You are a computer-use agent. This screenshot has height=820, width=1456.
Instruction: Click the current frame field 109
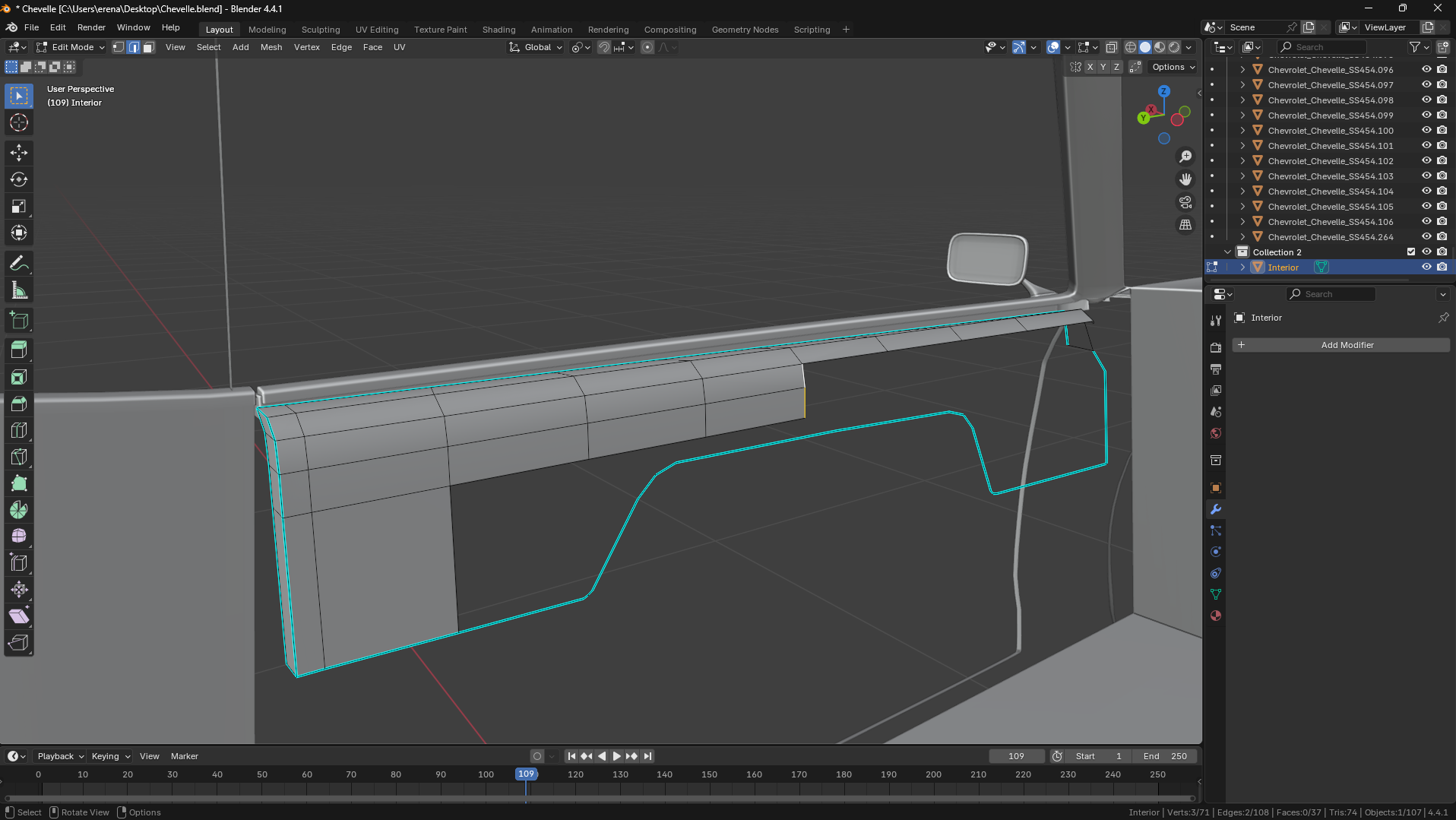point(1016,756)
